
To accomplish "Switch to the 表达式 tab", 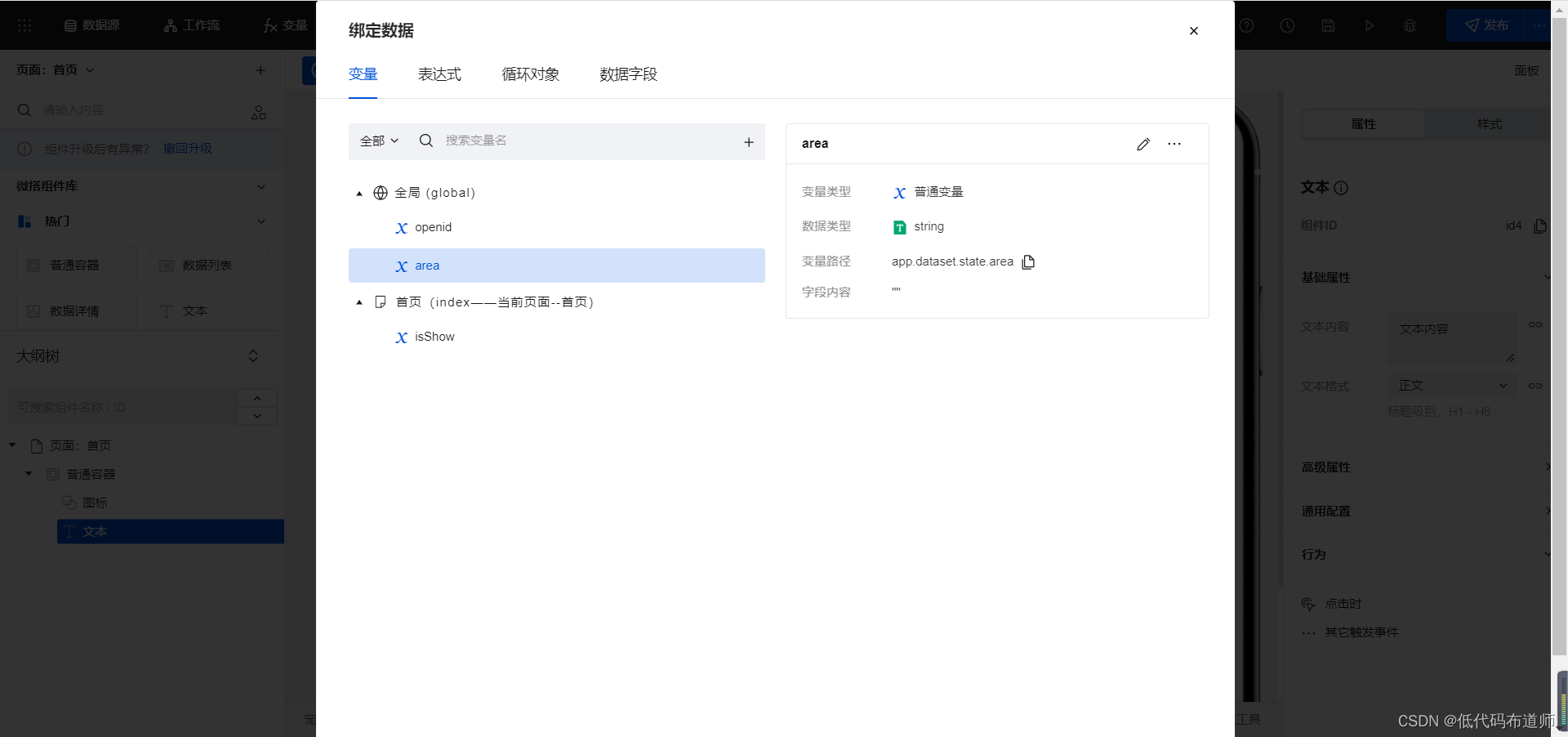I will pyautogui.click(x=439, y=74).
